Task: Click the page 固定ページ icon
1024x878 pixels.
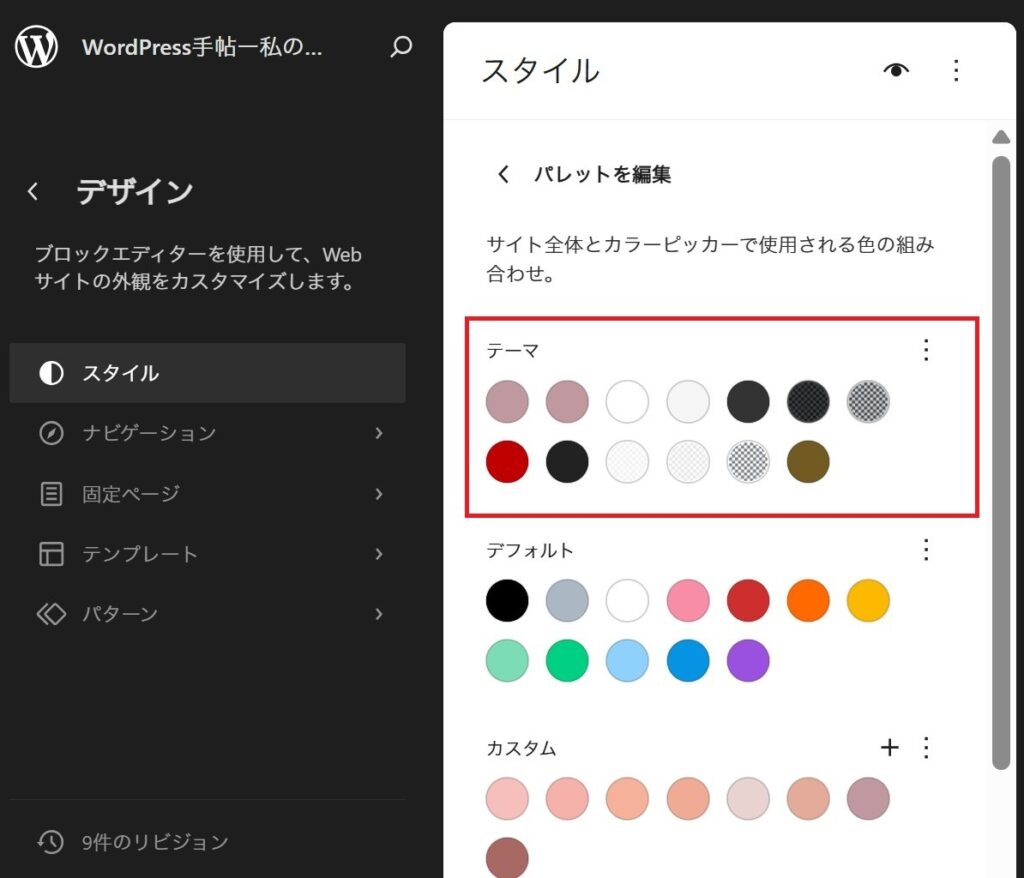Action: click(x=51, y=494)
